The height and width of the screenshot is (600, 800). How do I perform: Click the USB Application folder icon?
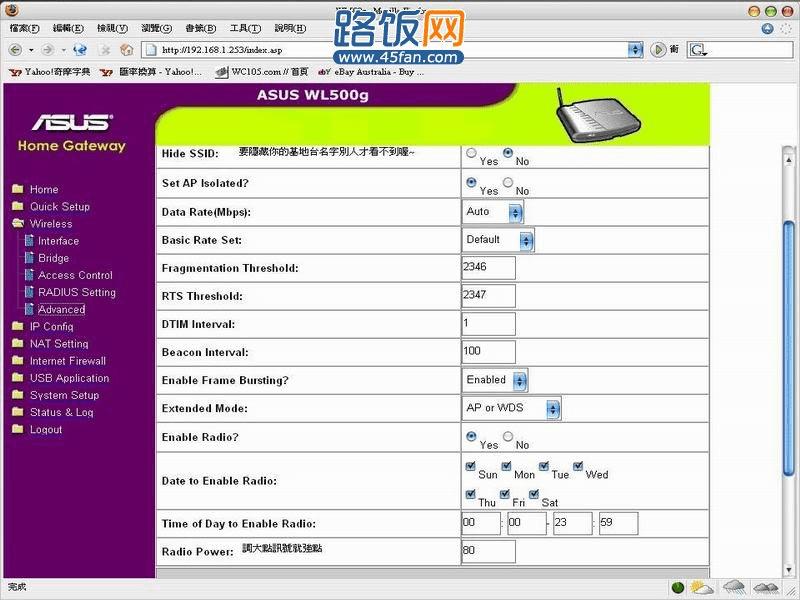[x=18, y=378]
